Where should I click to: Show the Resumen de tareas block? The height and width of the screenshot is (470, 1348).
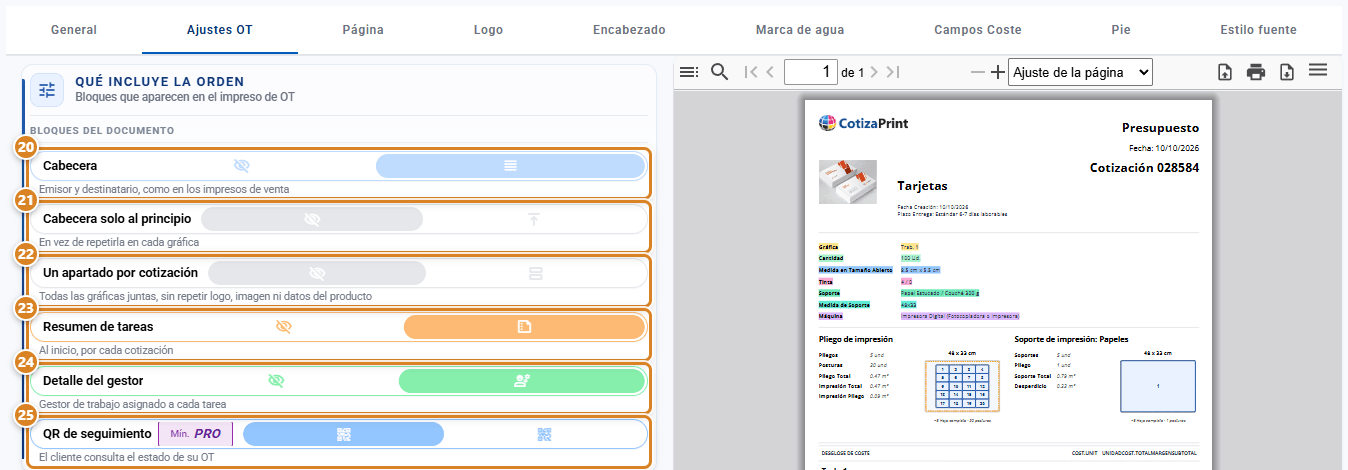(x=524, y=327)
